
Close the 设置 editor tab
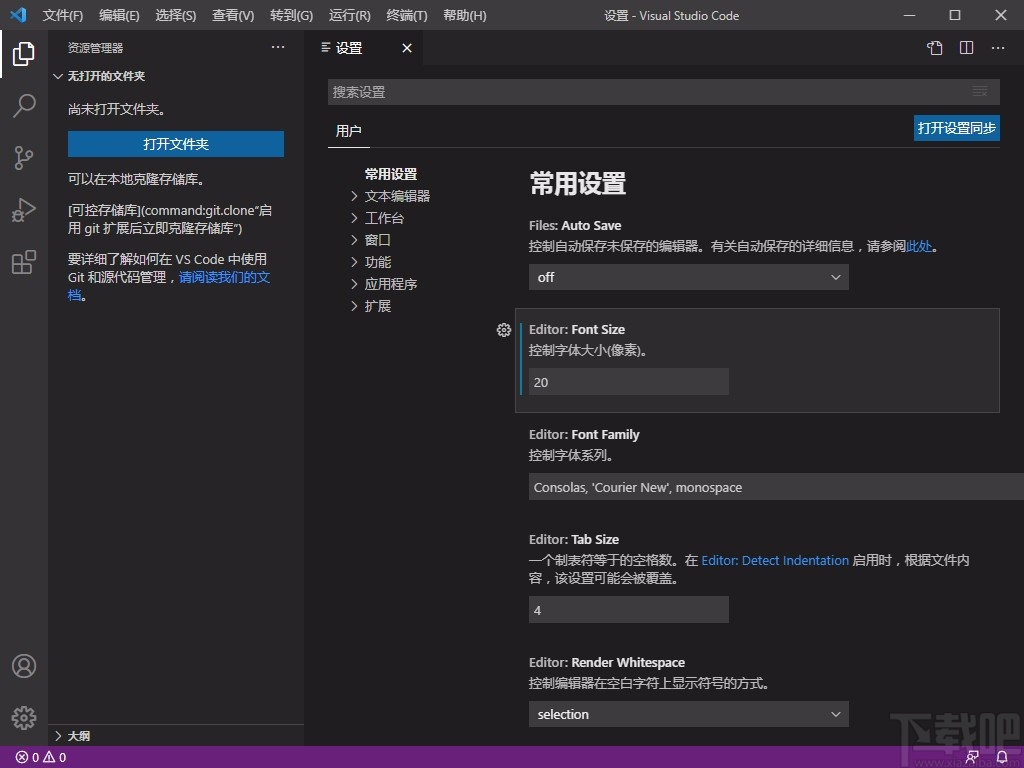tap(407, 48)
